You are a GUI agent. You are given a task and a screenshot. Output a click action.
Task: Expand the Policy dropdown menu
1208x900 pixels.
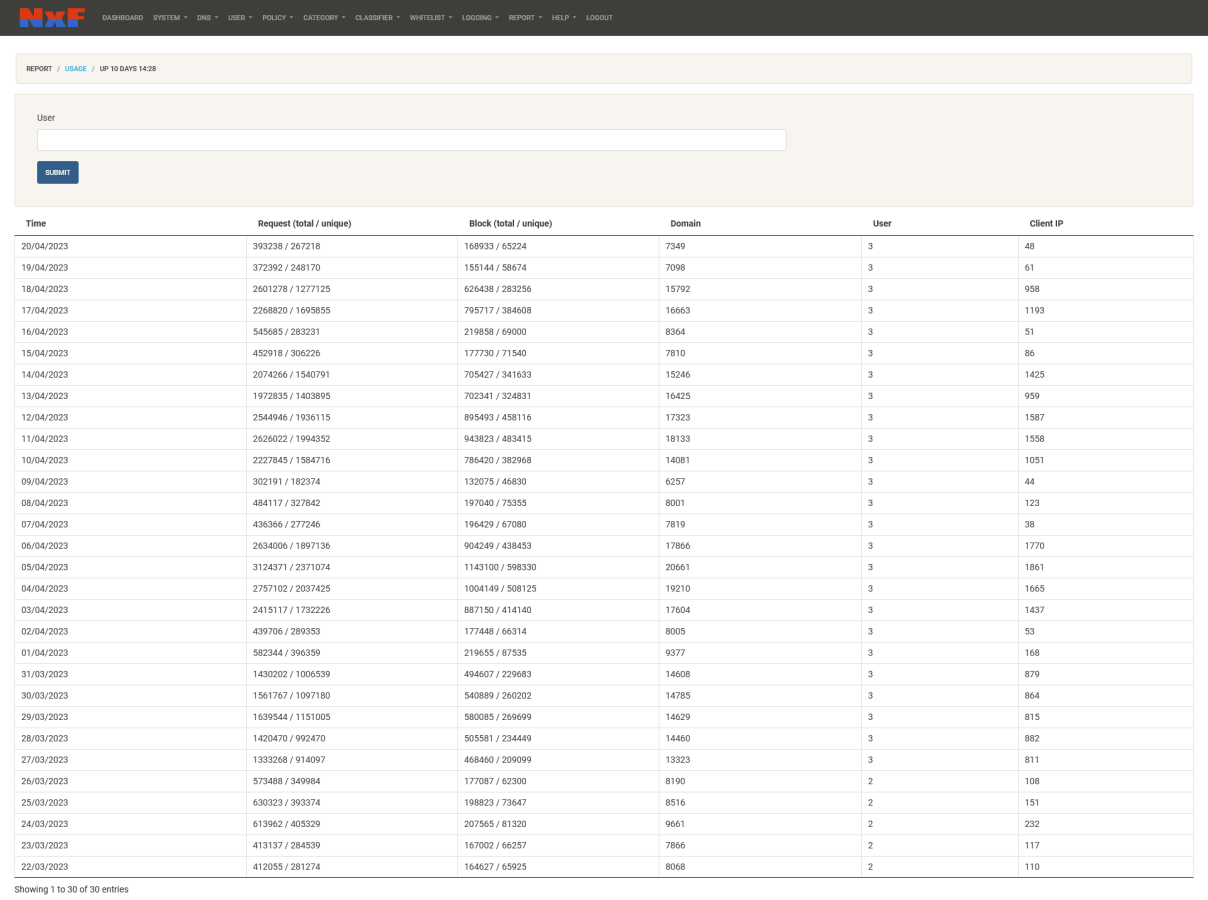click(x=277, y=18)
